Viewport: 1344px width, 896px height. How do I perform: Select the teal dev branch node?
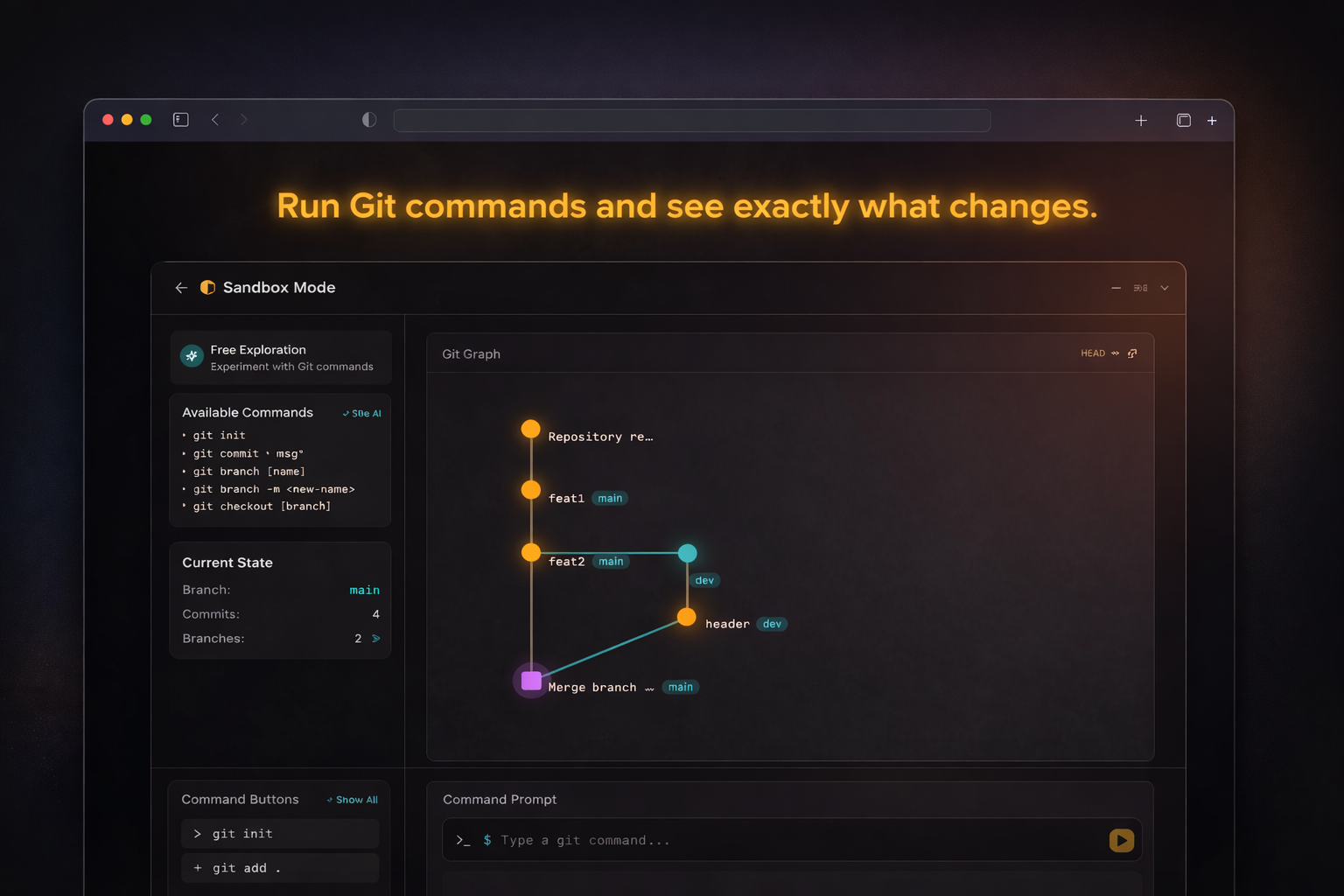pyautogui.click(x=688, y=553)
